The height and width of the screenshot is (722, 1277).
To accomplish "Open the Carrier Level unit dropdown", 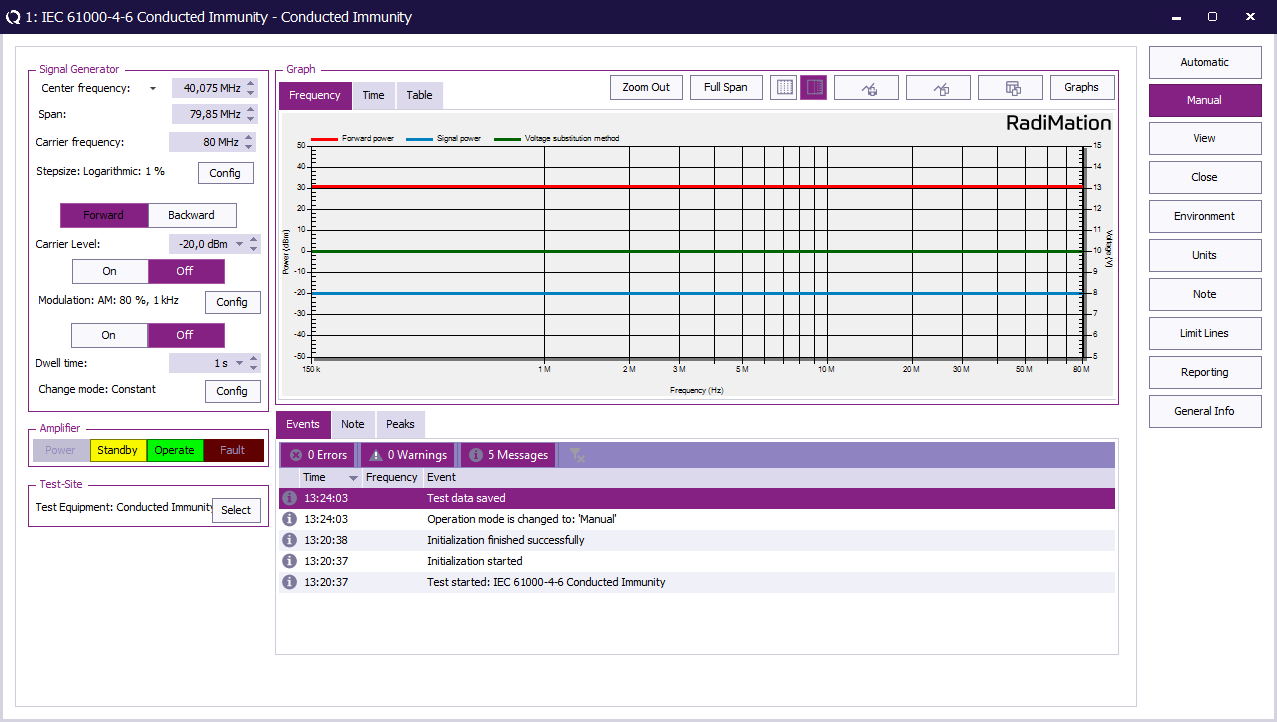I will (239, 244).
